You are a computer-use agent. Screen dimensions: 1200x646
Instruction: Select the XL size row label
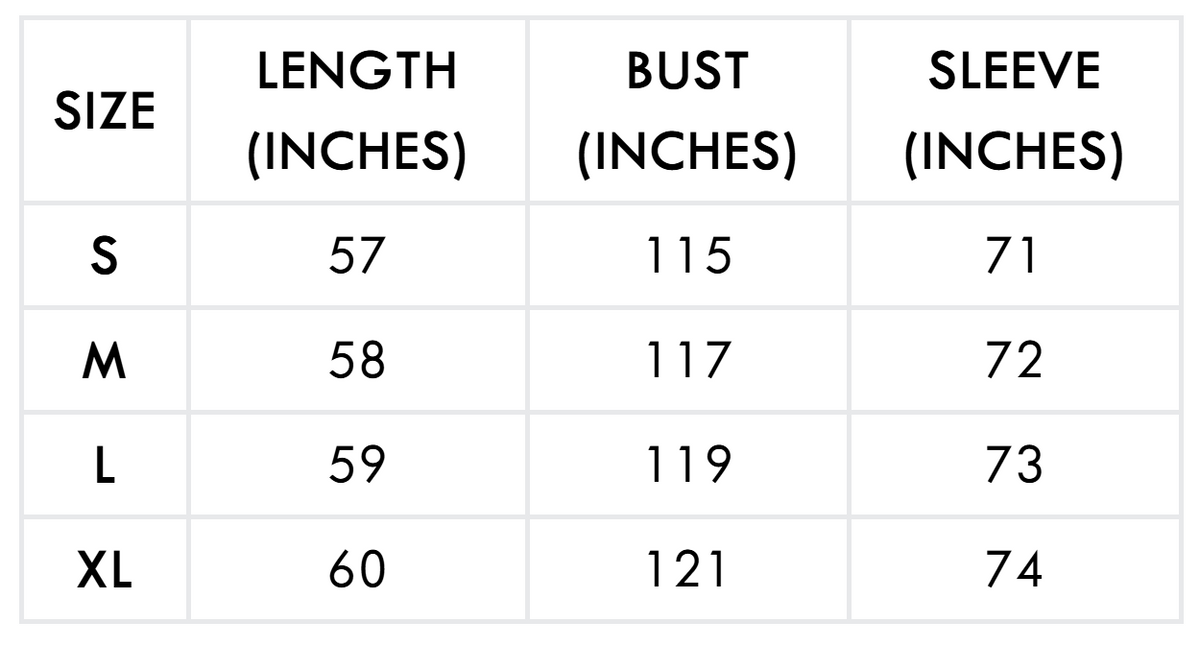pyautogui.click(x=105, y=570)
